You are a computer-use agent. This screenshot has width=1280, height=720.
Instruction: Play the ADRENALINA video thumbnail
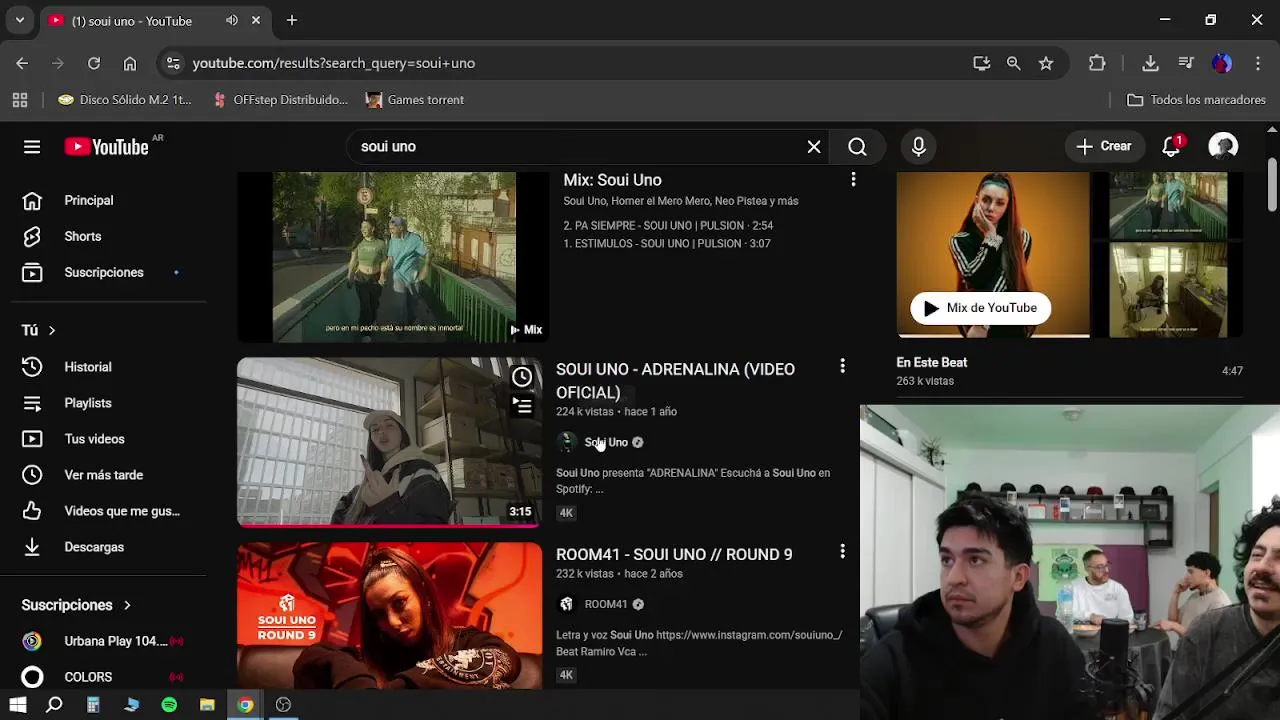389,442
